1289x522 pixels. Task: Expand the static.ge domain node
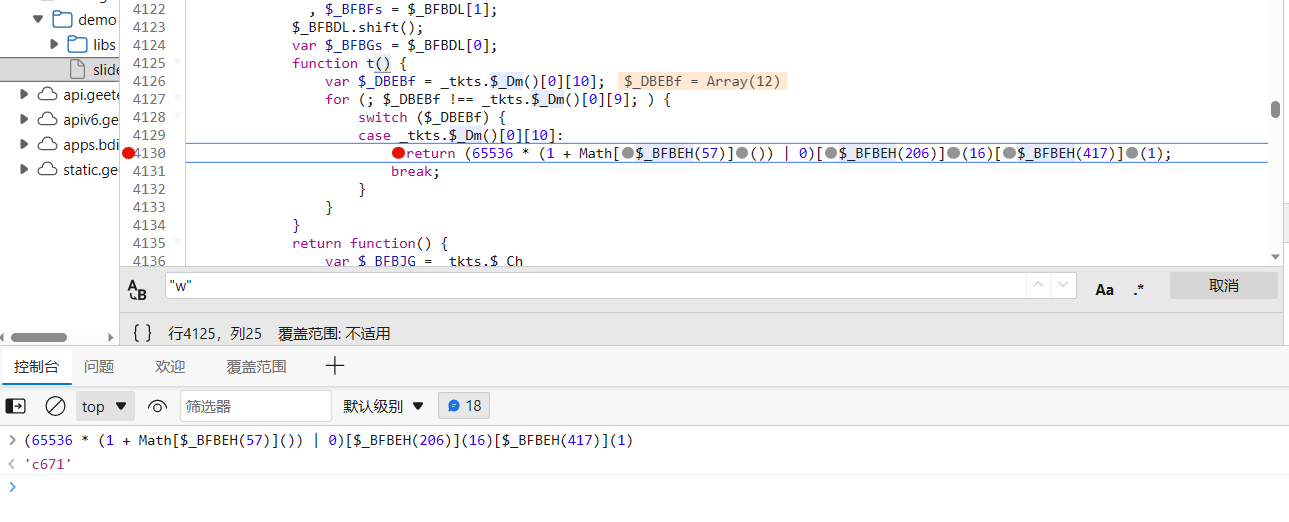25,169
